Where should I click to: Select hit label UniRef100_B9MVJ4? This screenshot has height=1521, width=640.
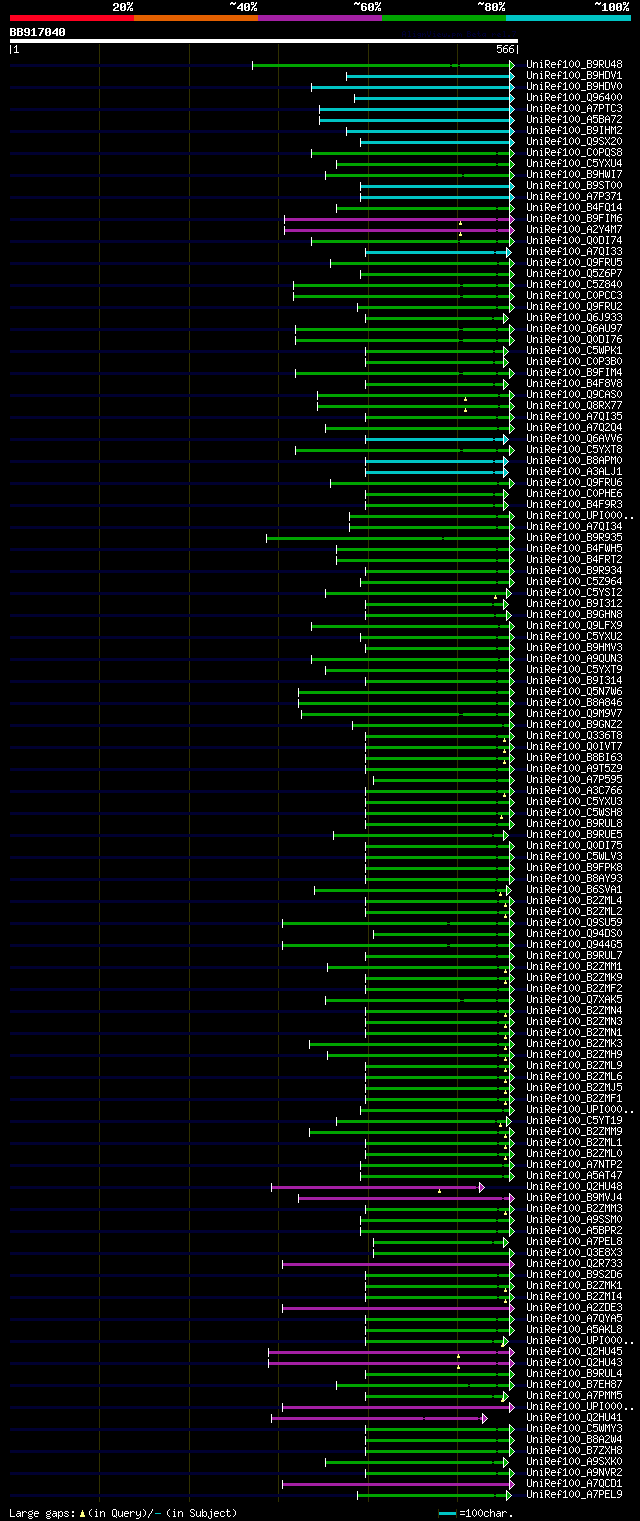click(574, 1197)
